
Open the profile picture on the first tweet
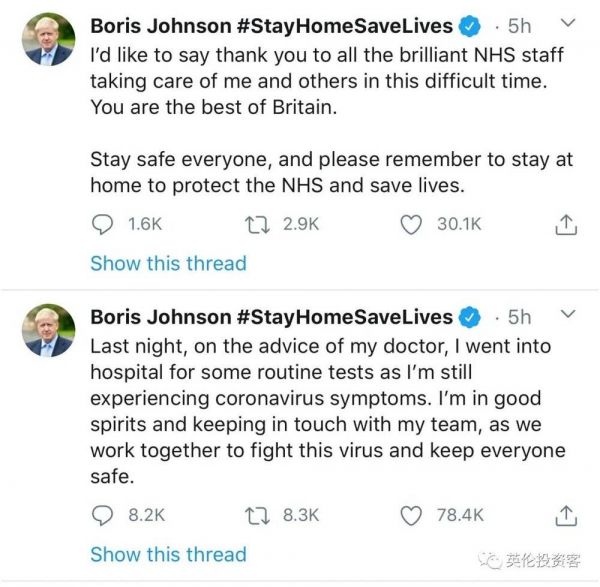pyautogui.click(x=48, y=38)
